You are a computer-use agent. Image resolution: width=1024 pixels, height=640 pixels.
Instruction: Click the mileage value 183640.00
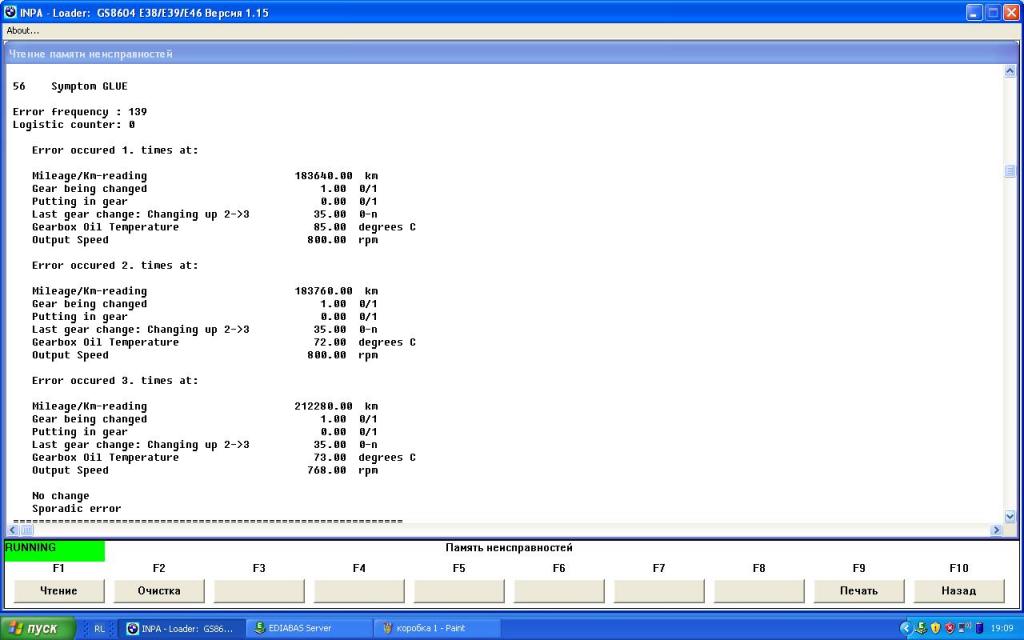tap(323, 176)
